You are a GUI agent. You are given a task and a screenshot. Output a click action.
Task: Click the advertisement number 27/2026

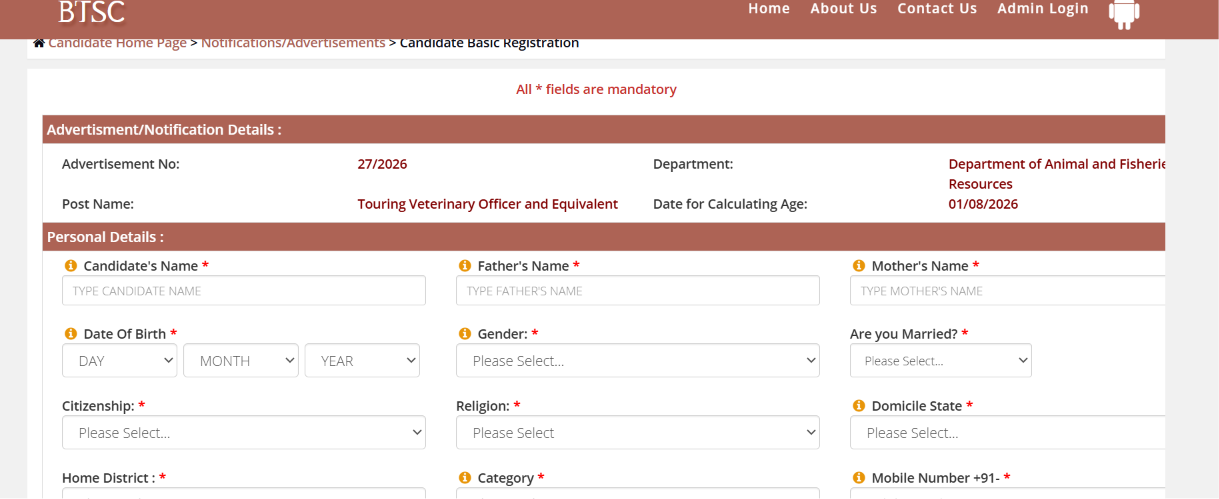(x=382, y=164)
